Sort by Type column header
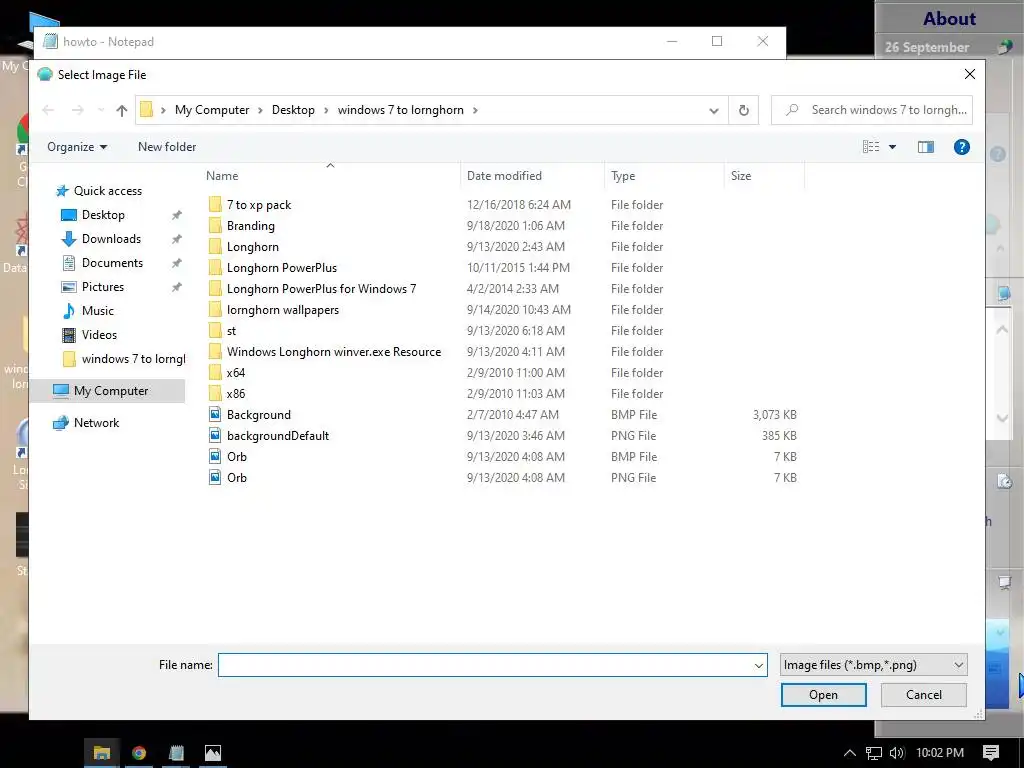 coord(623,176)
